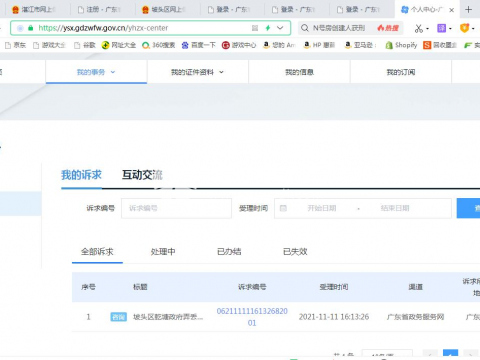Click the orange shield extension icon
Viewport: 480px width, 360px height.
click(464, 28)
